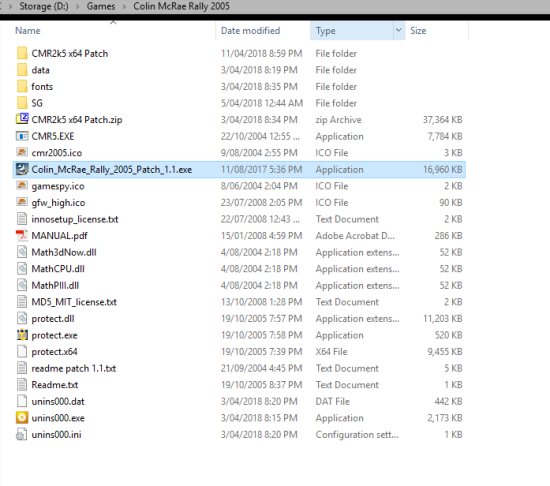Click the MANUAL.pdf Adobe Acrobat icon
Screen dimensions: 550x486
22,235
